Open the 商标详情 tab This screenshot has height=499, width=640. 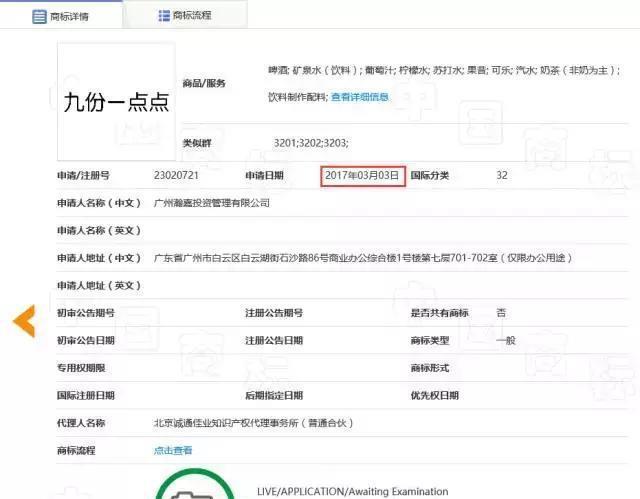coord(61,16)
